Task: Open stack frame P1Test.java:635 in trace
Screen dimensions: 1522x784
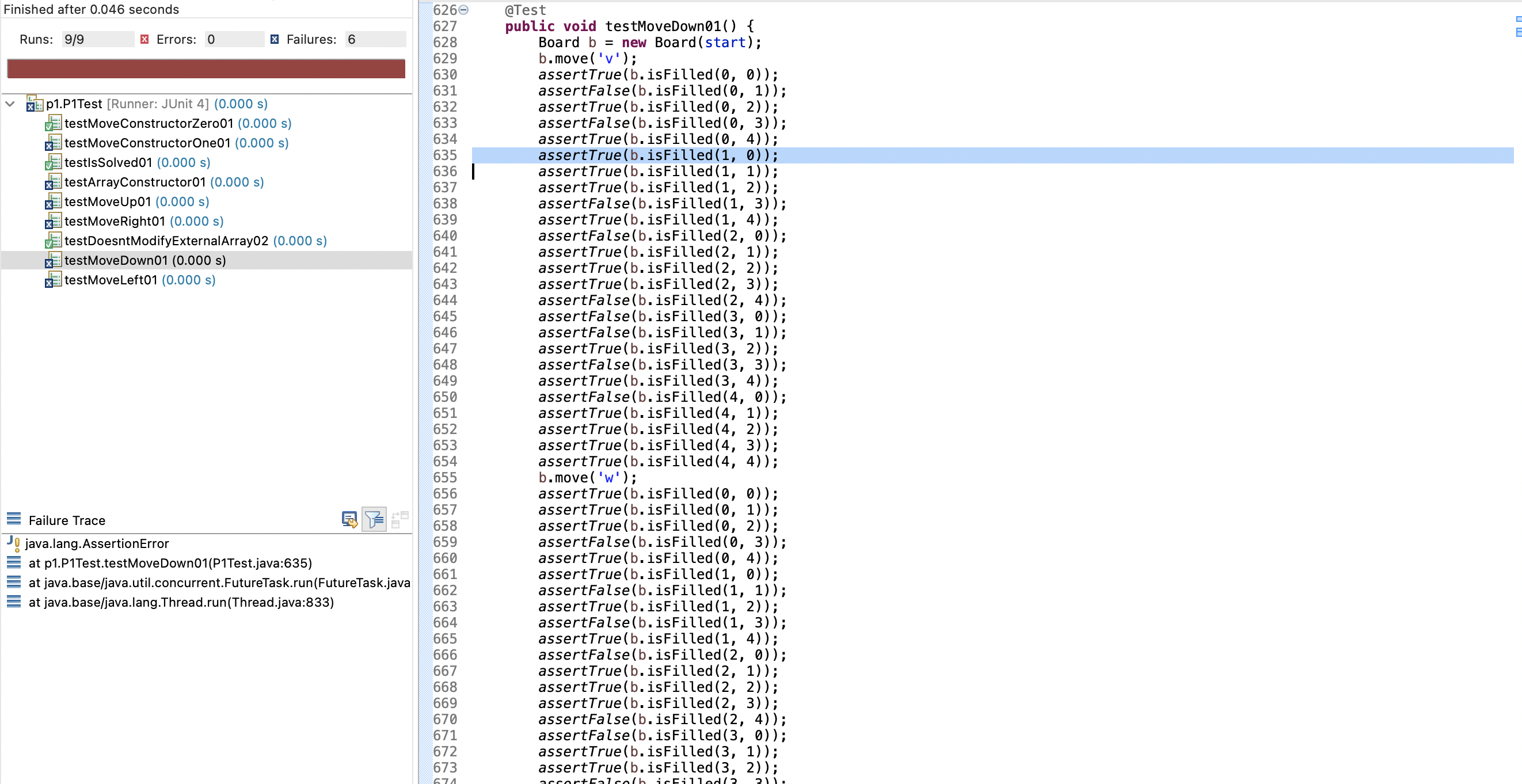Action: 170,563
